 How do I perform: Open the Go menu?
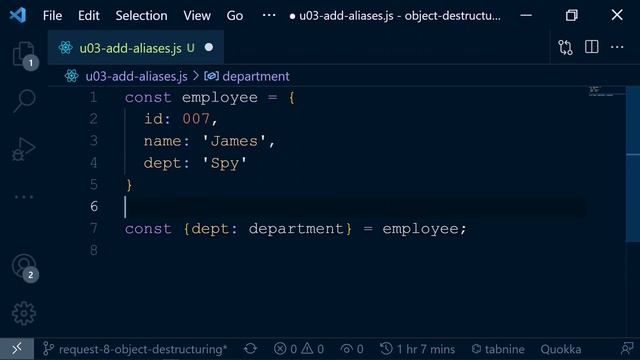tap(235, 16)
